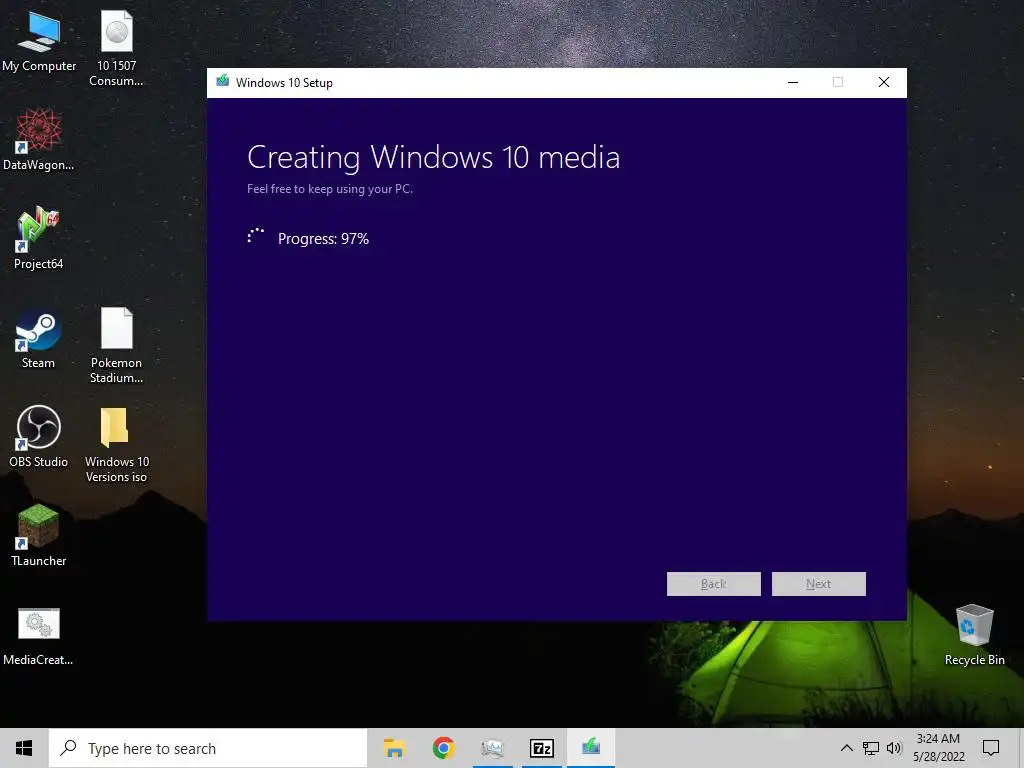Open 7-Zip from the taskbar
This screenshot has width=1024, height=768.
point(542,748)
